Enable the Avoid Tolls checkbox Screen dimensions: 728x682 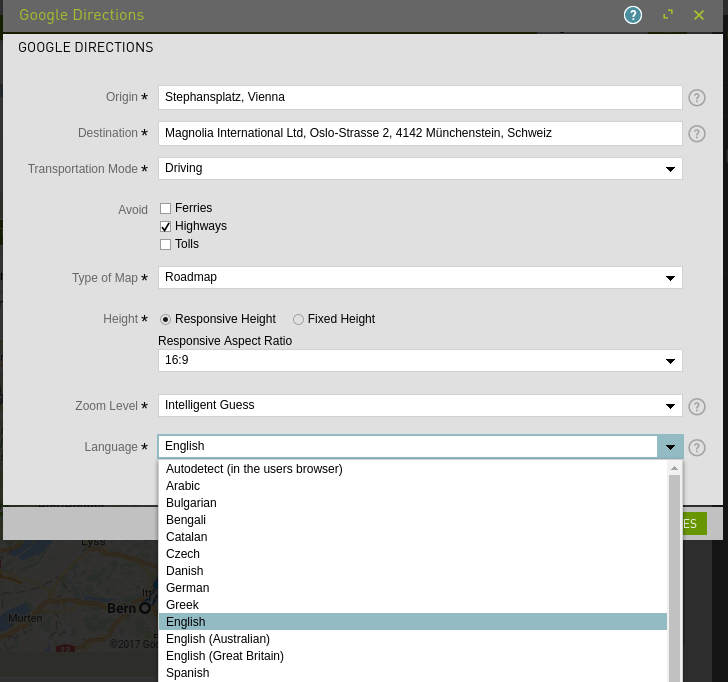165,244
